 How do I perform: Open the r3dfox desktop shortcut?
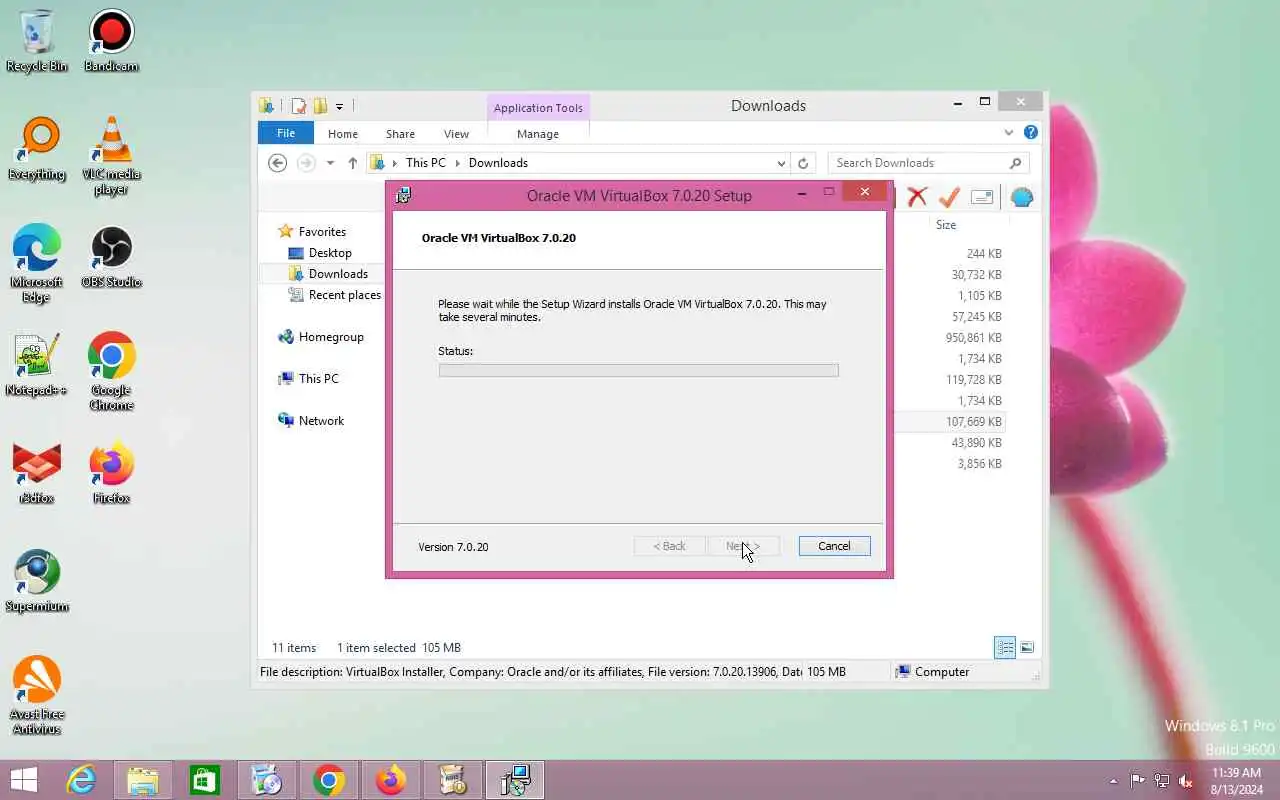point(37,472)
